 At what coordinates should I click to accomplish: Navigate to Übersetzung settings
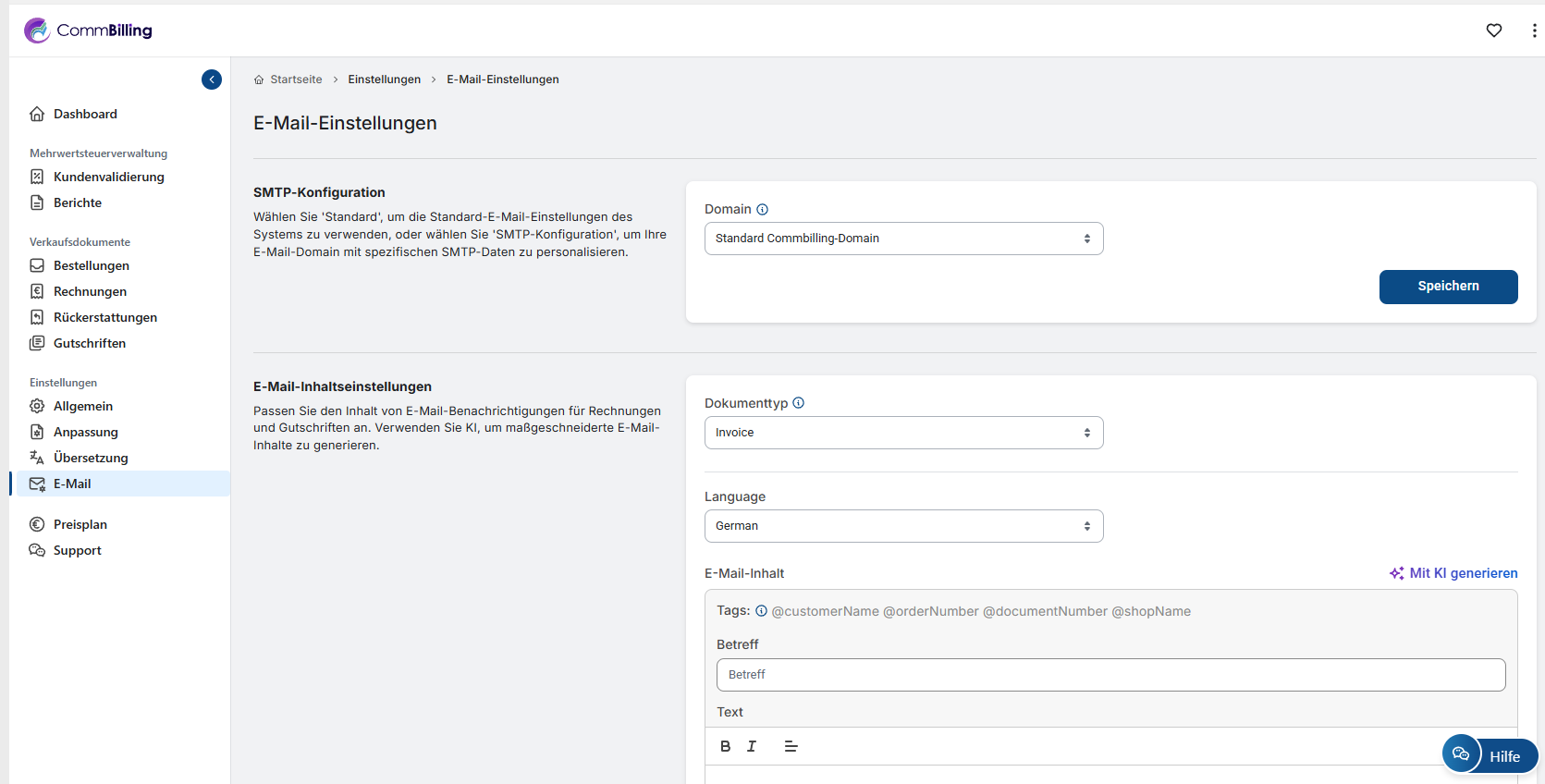[x=91, y=458]
